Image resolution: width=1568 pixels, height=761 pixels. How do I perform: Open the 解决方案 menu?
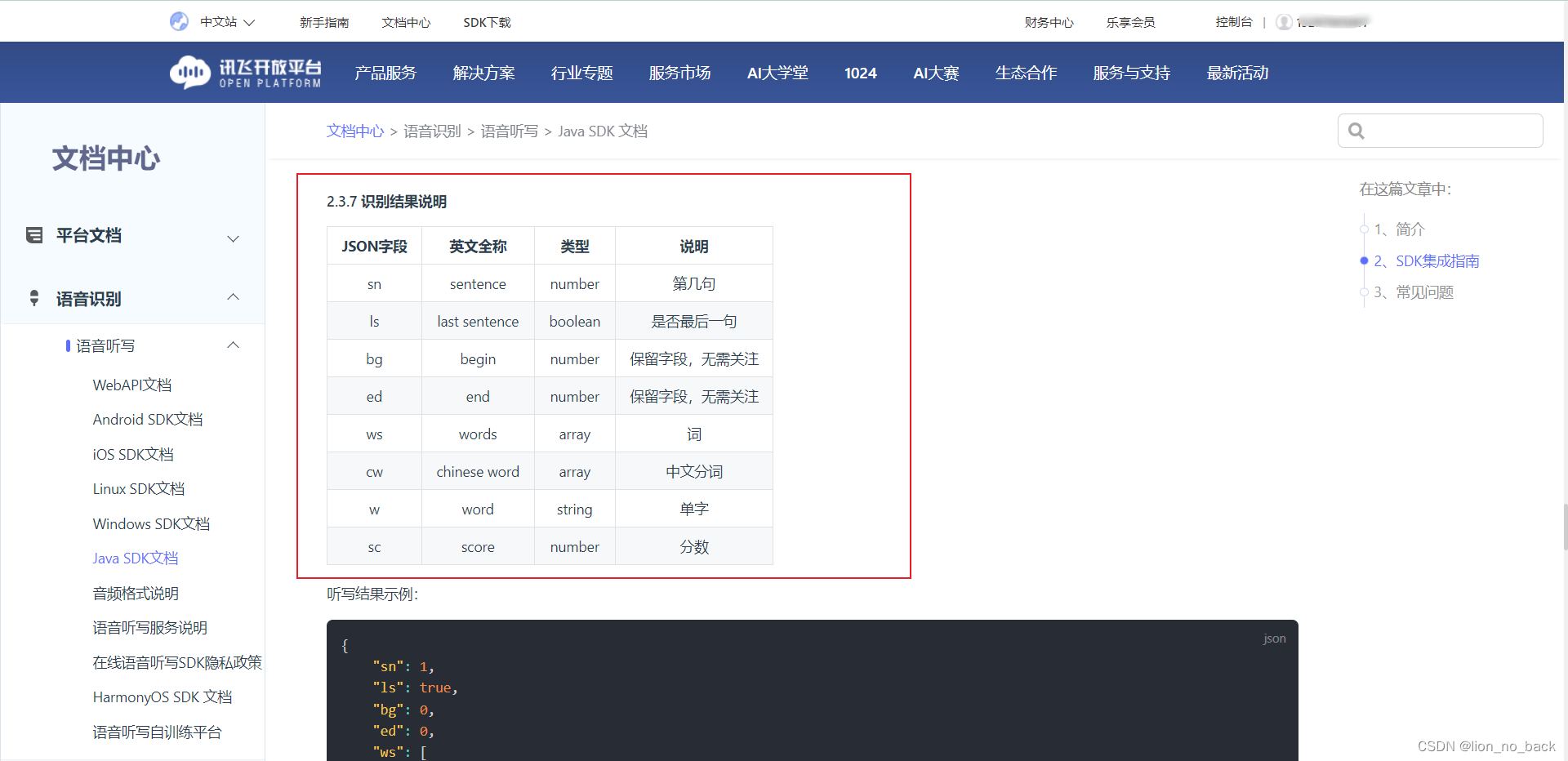pyautogui.click(x=483, y=73)
